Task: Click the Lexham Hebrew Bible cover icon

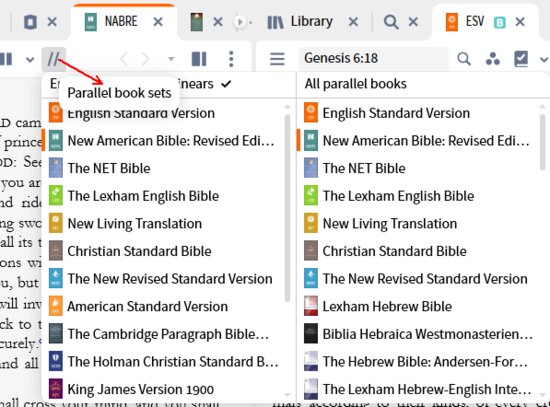Action: [311, 306]
